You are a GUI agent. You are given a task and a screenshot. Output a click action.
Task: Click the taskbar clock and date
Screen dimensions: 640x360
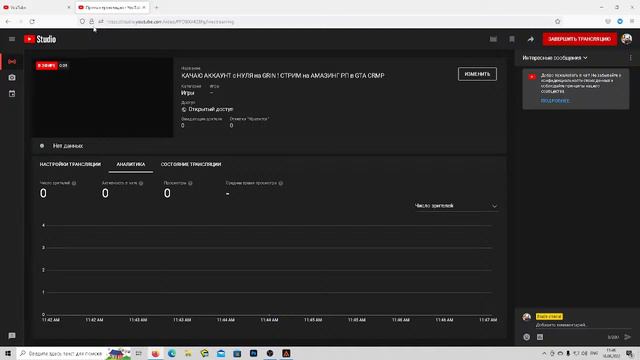611,353
